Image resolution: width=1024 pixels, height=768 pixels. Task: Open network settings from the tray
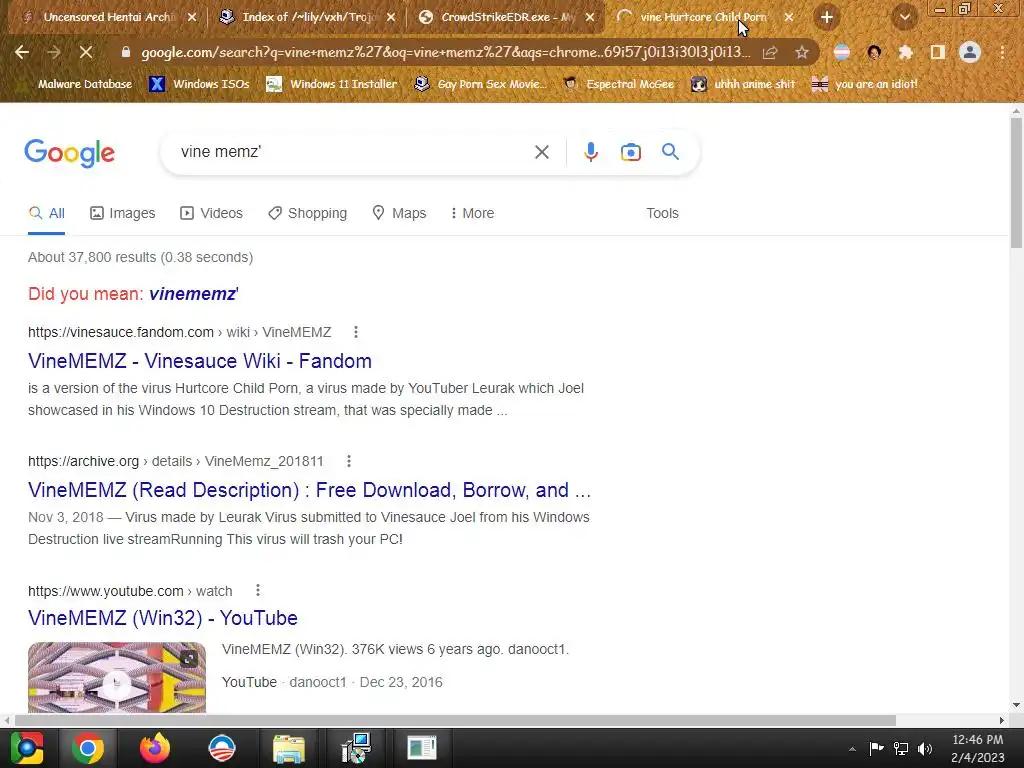(x=901, y=748)
